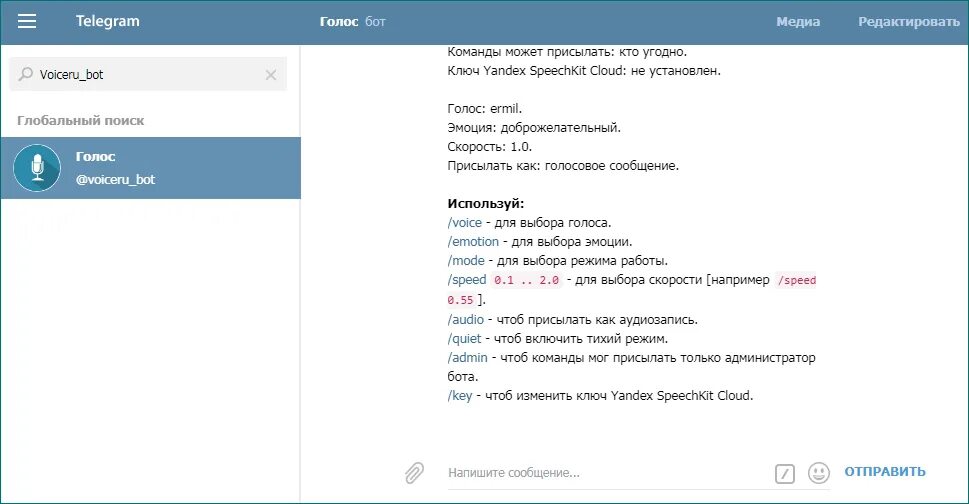Open the emoji smiley picker
Viewport: 969px width, 504px height.
[819, 473]
